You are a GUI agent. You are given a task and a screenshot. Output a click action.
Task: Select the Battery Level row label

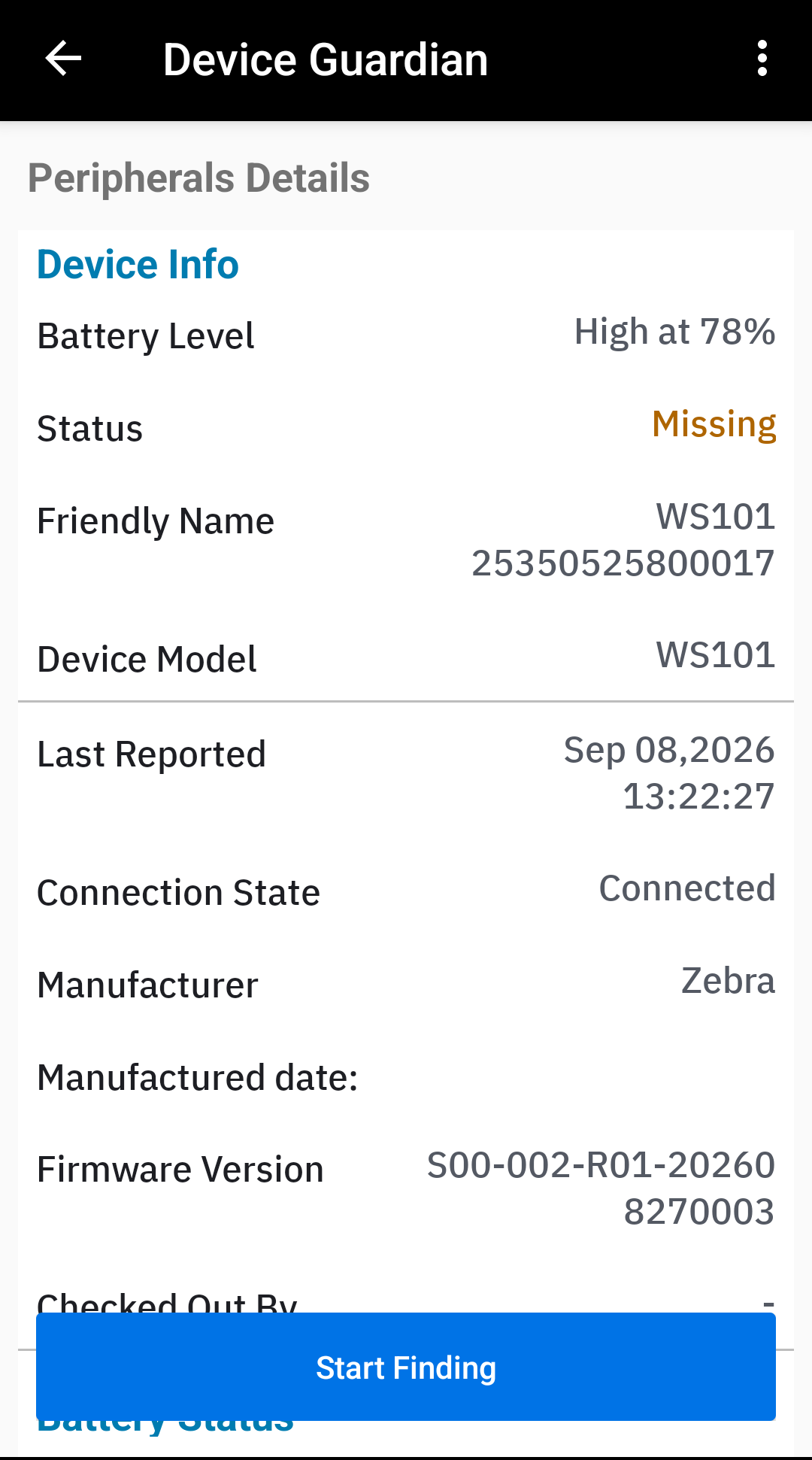[x=146, y=335]
